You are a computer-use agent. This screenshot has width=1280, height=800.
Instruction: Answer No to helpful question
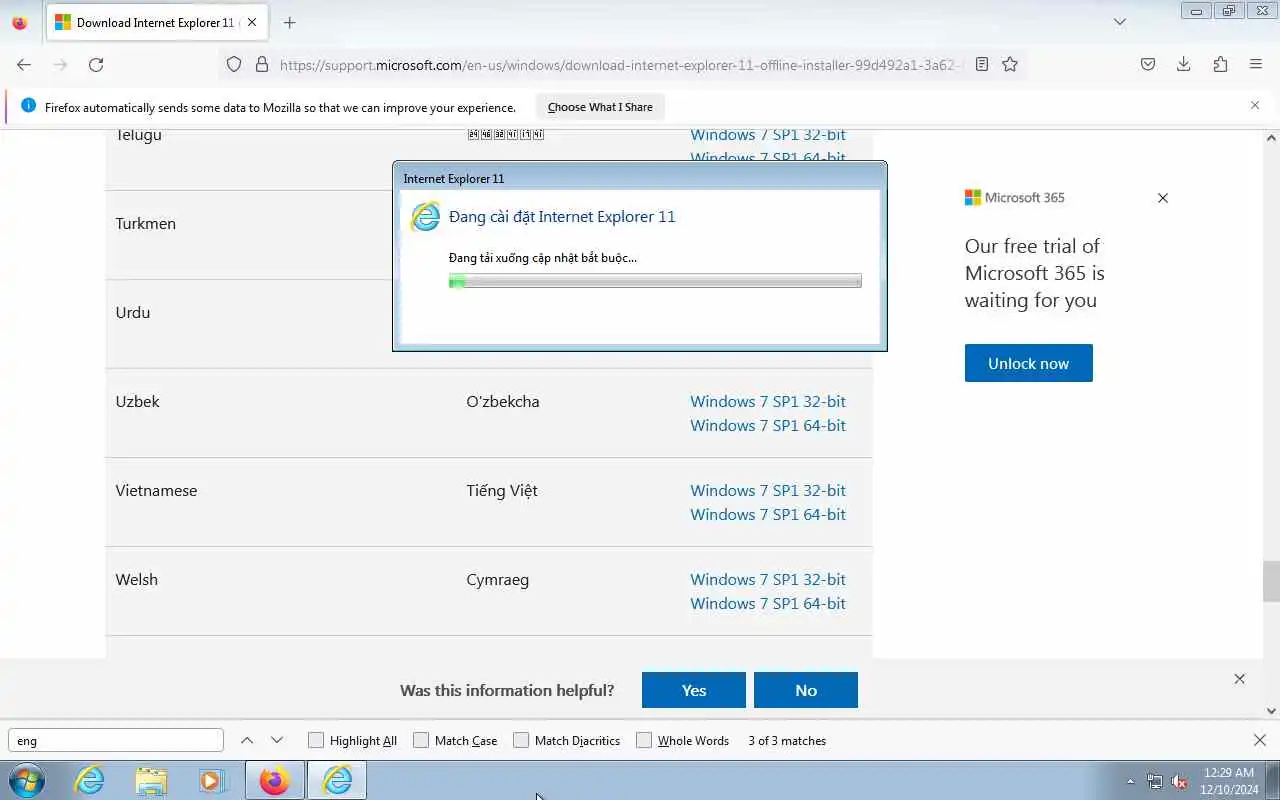(x=806, y=690)
